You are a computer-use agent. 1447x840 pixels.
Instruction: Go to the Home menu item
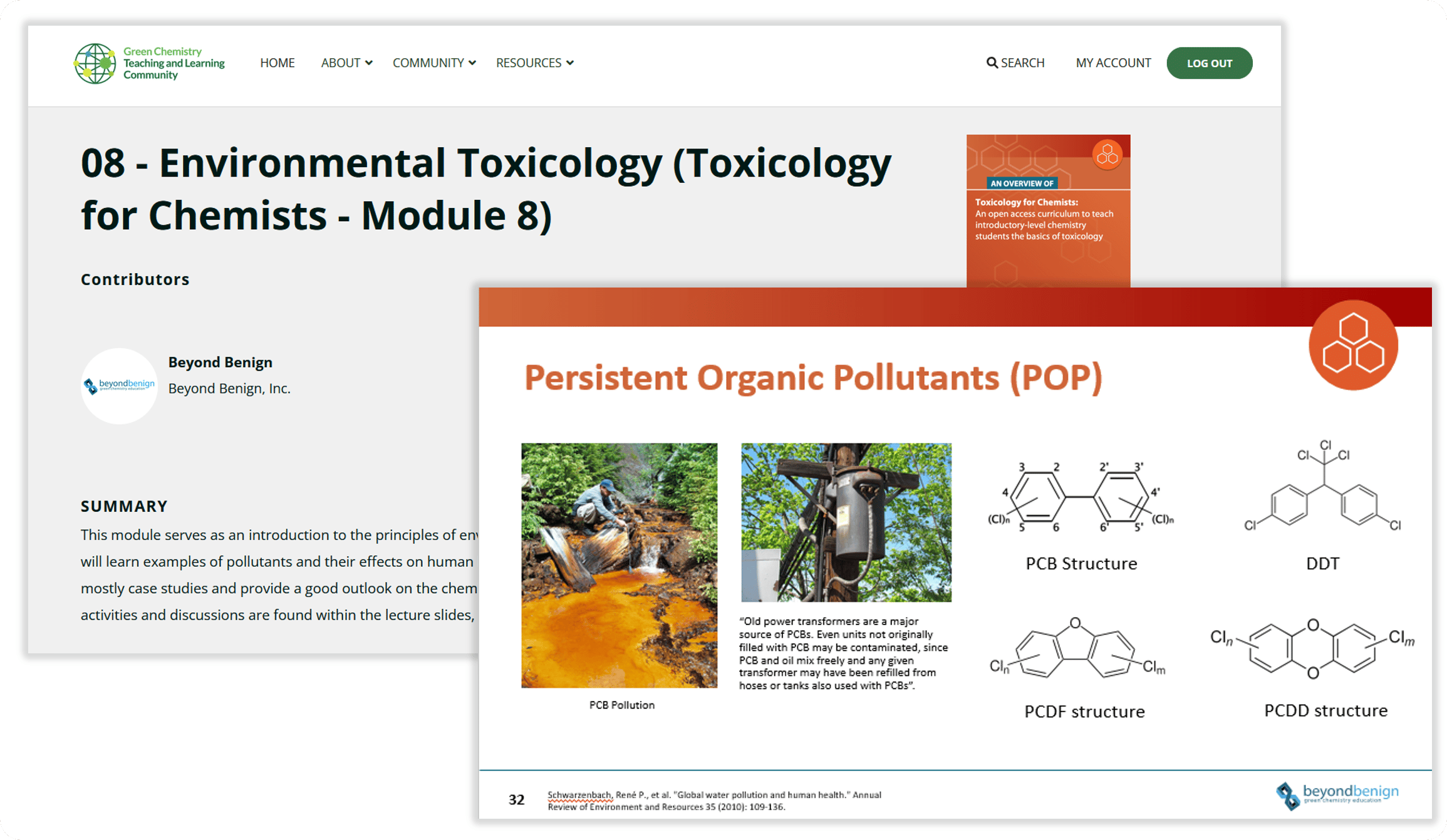click(277, 63)
